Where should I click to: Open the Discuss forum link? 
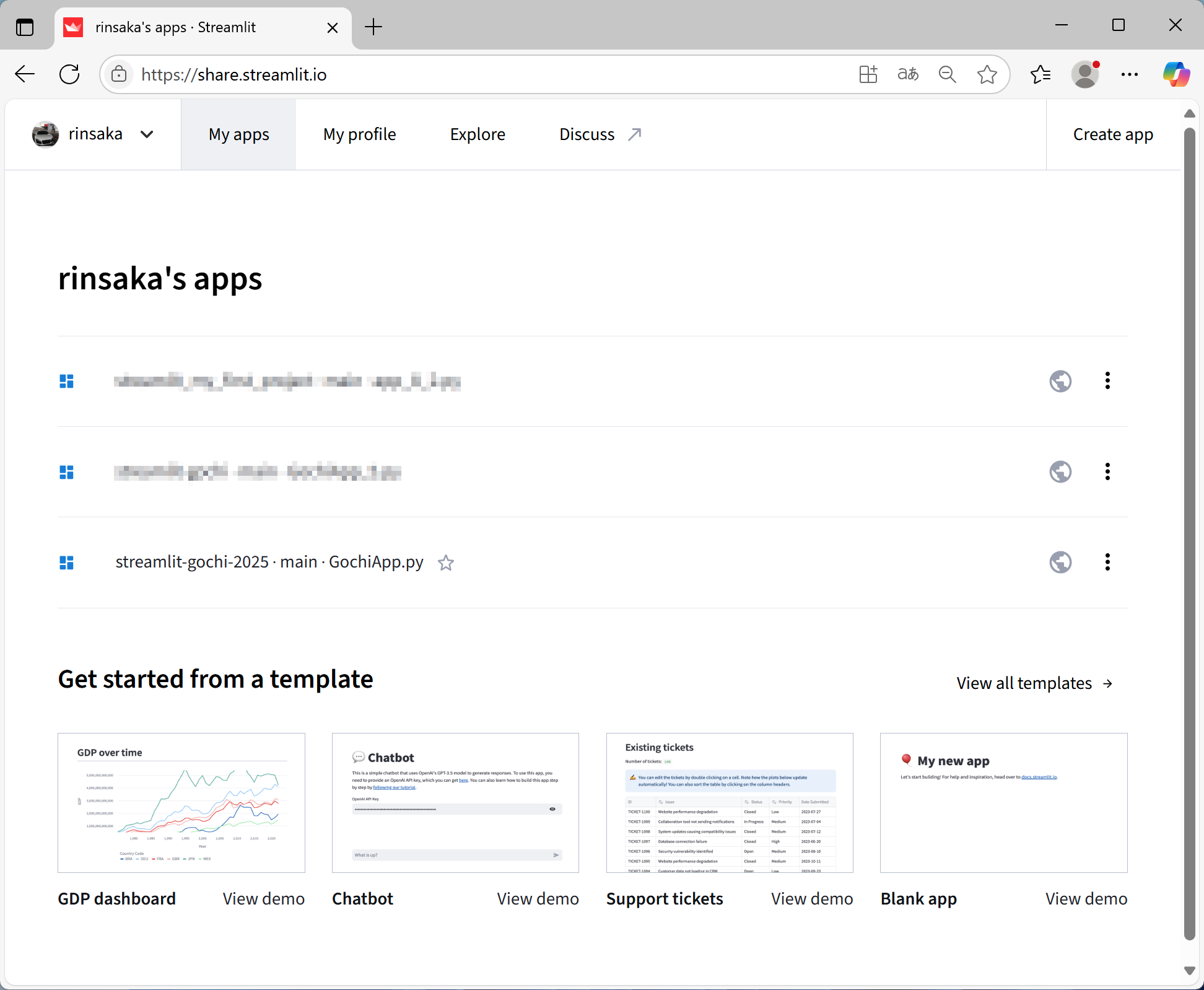pyautogui.click(x=600, y=134)
